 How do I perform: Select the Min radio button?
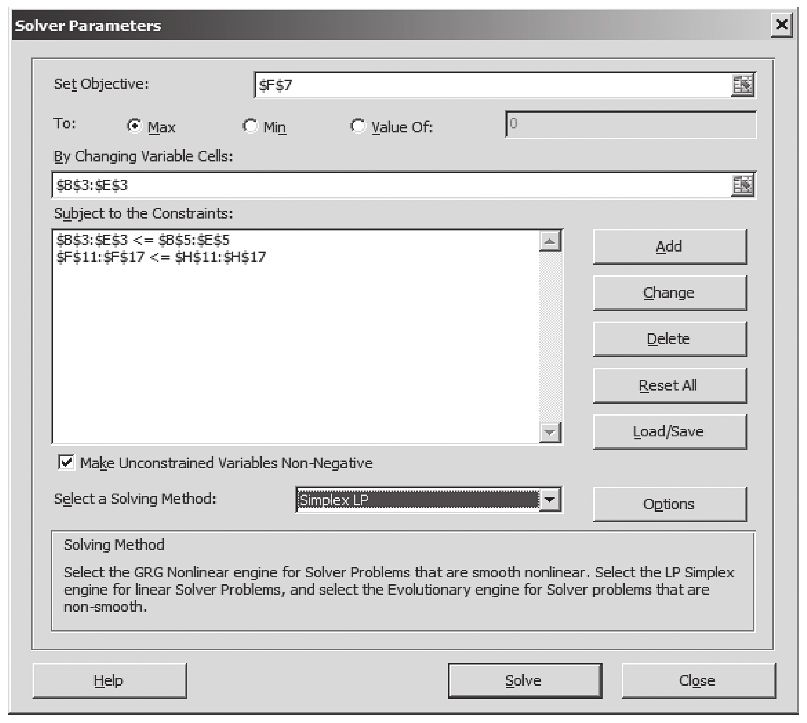(x=249, y=127)
